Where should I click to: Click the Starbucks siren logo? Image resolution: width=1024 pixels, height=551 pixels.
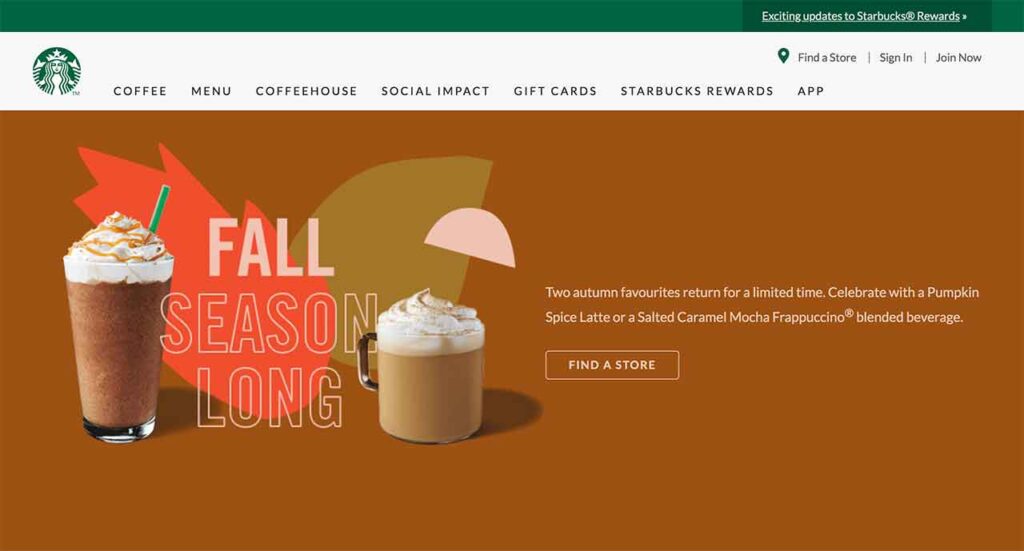pyautogui.click(x=57, y=71)
